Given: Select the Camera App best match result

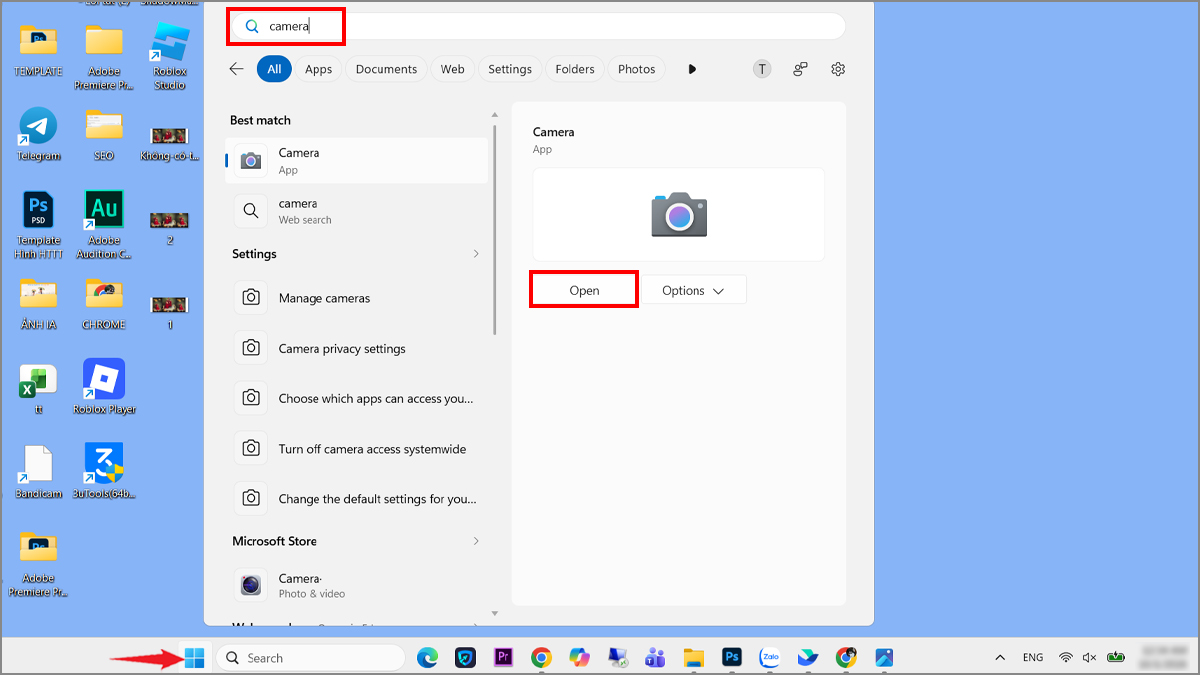Looking at the screenshot, I should (358, 161).
